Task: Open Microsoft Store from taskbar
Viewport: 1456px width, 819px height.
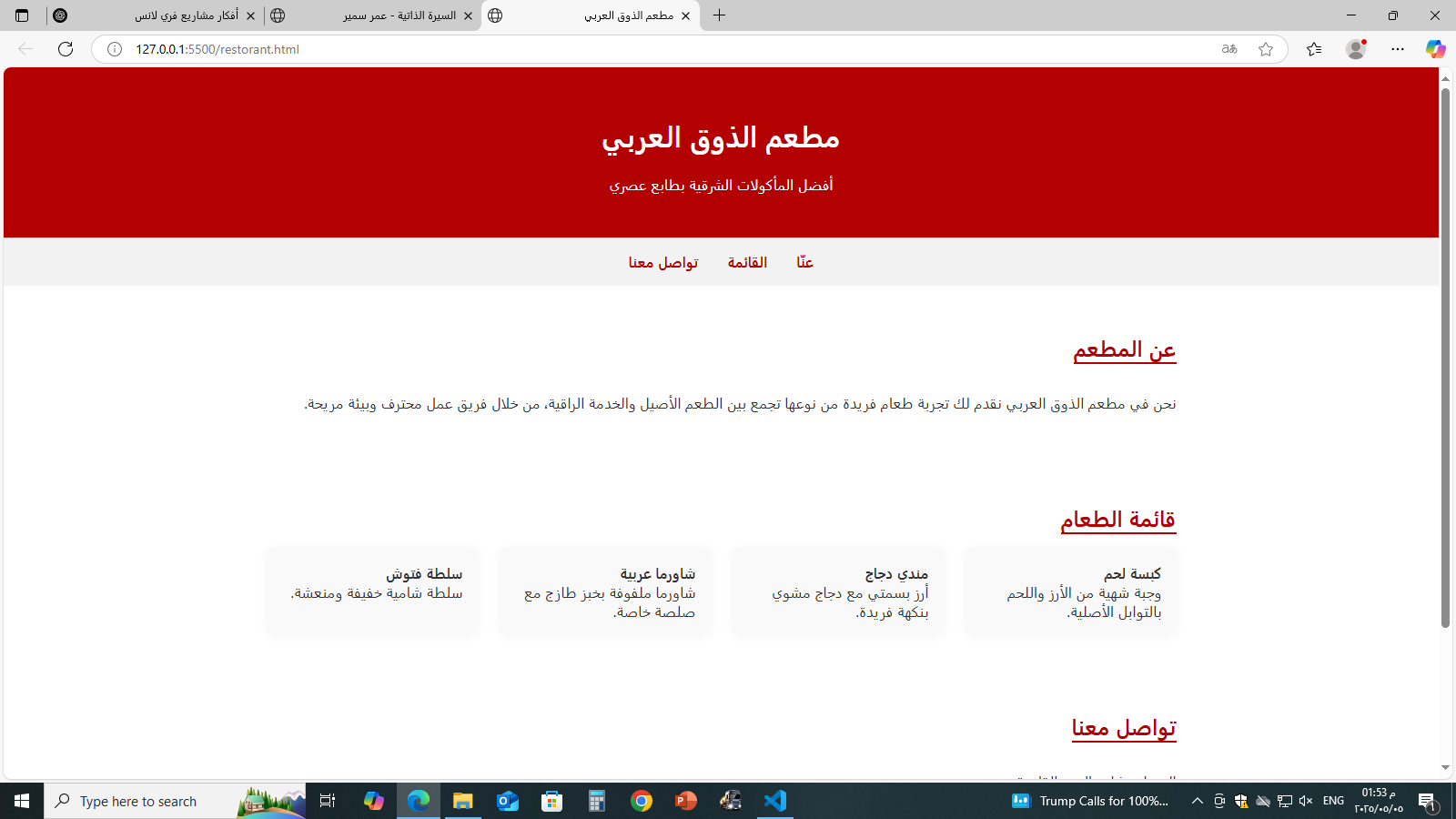Action: (x=552, y=801)
